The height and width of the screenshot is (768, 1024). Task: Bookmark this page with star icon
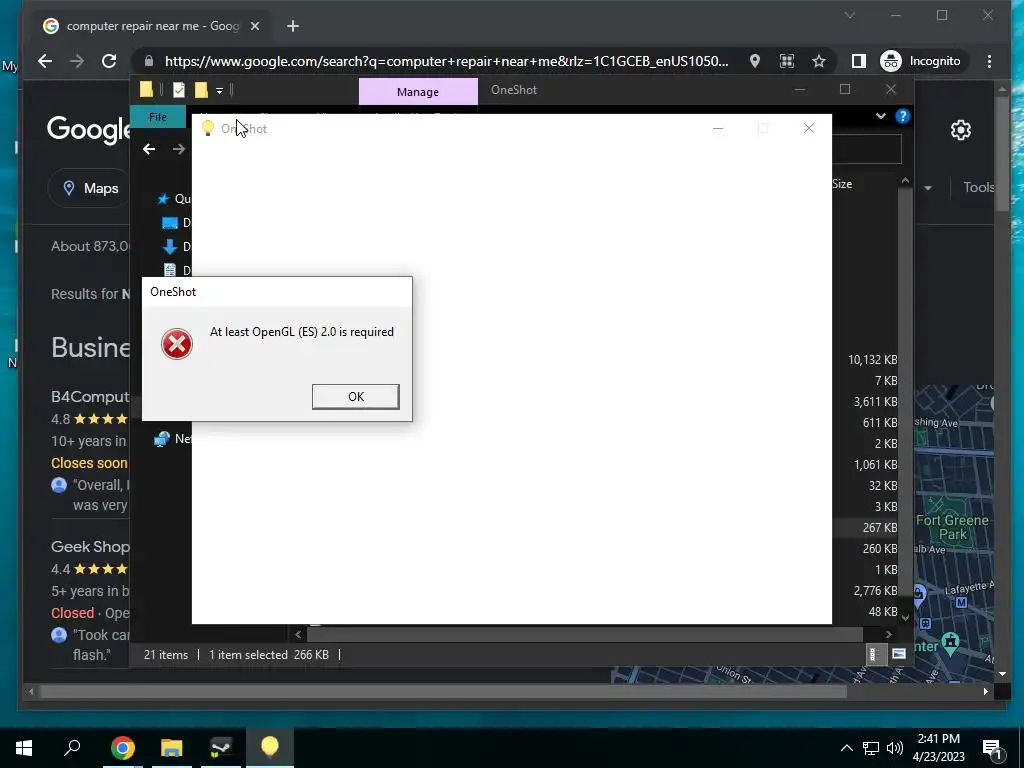(x=819, y=61)
